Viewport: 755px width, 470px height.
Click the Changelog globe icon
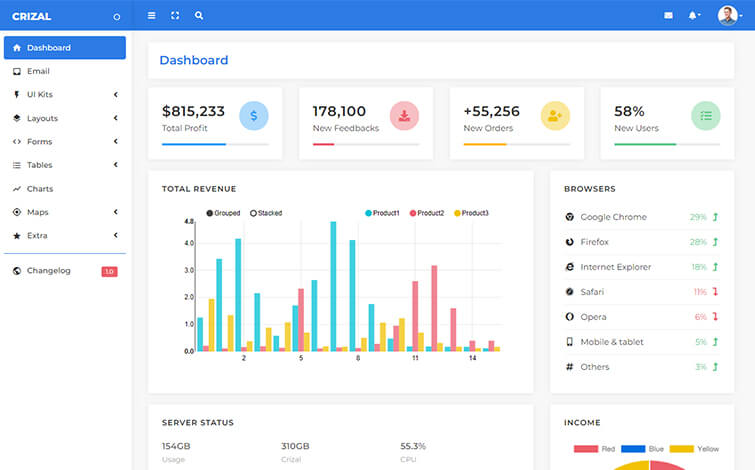[17, 271]
